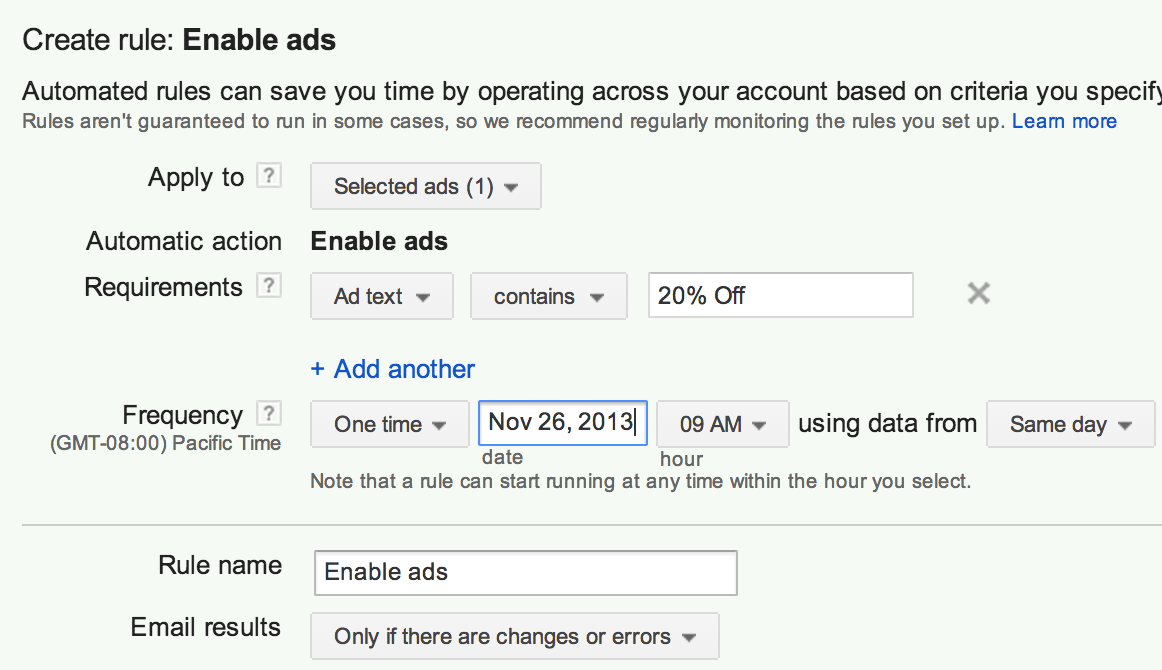This screenshot has width=1162, height=670.
Task: Click the help icon beside Requirements
Action: (x=269, y=285)
